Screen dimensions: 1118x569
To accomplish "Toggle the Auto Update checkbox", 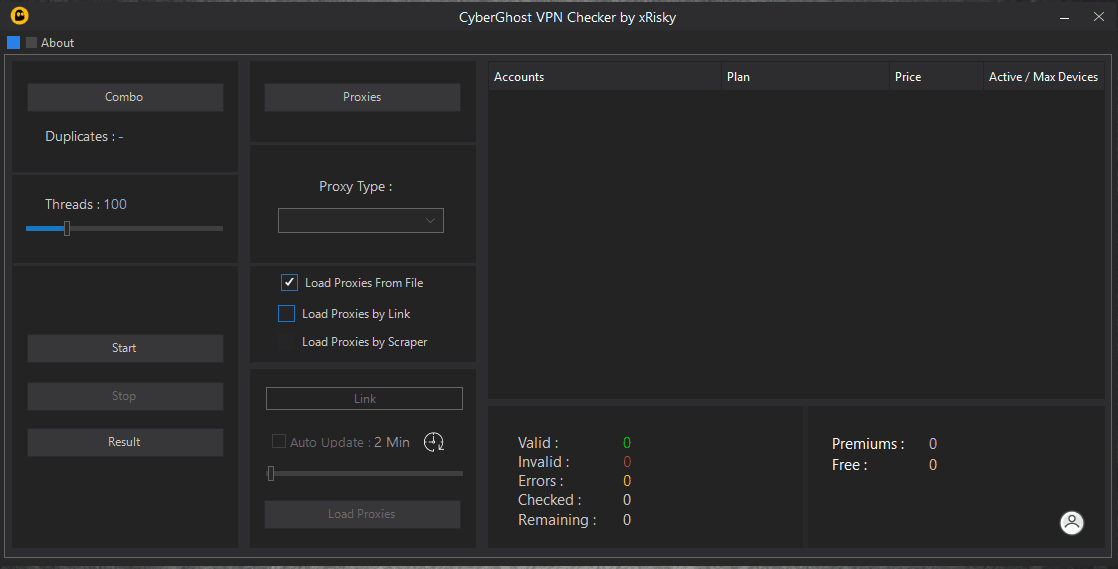I will pos(279,442).
